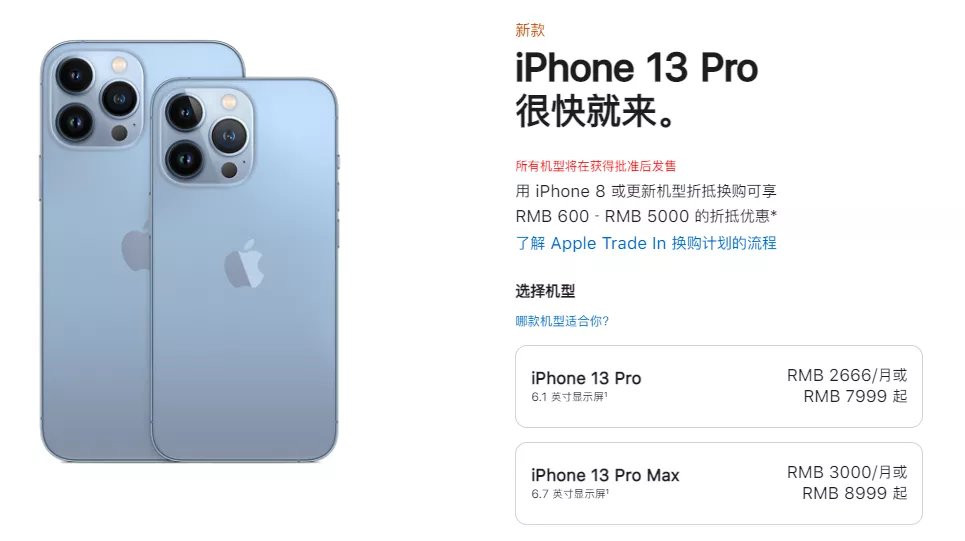Click the Apple logo on the larger rear phone
Viewport: 965px width, 541px height.
135,246
